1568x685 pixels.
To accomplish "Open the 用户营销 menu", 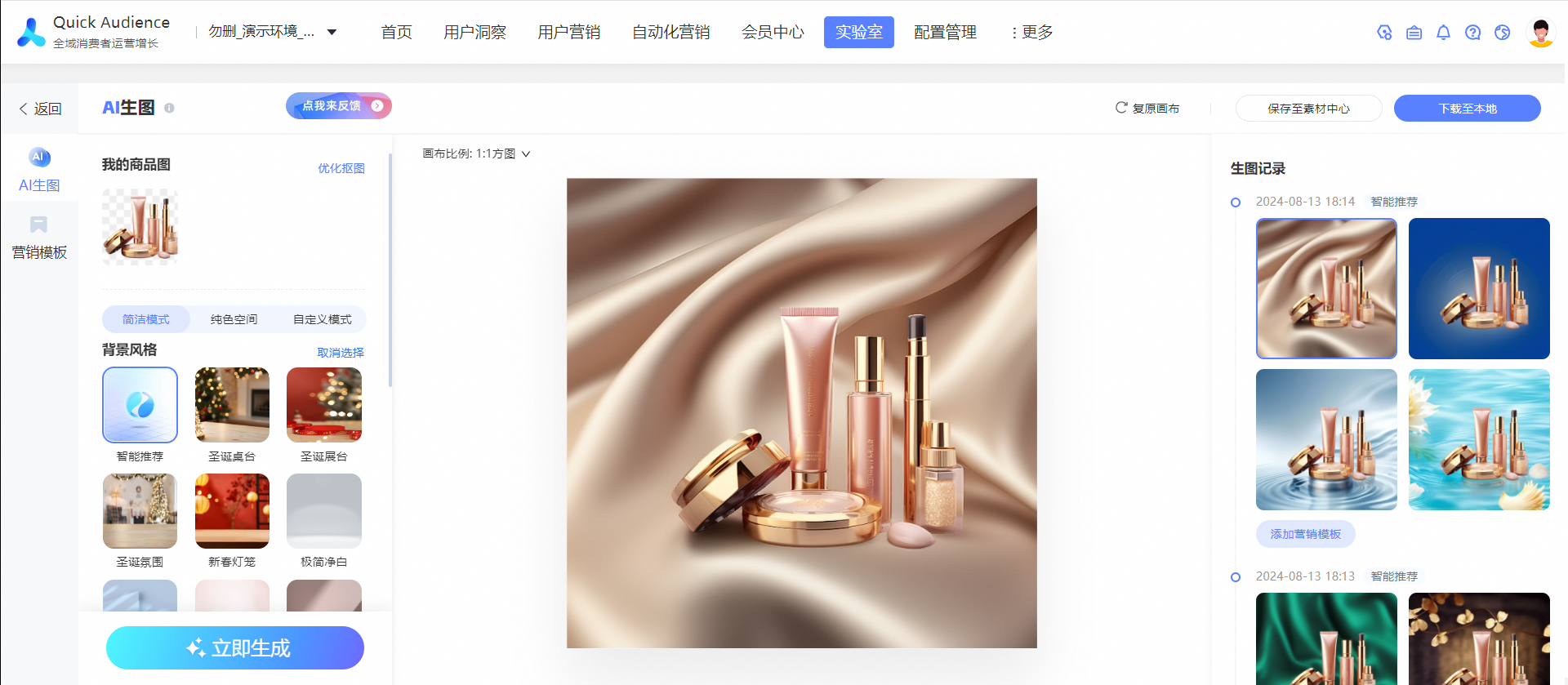I will coord(568,33).
